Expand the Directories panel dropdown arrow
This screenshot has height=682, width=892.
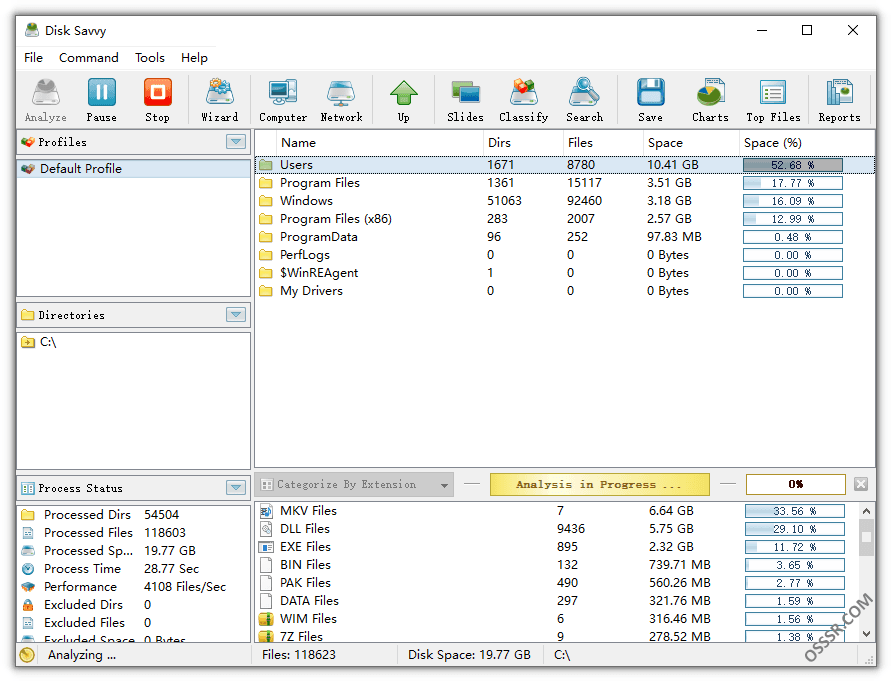(236, 315)
